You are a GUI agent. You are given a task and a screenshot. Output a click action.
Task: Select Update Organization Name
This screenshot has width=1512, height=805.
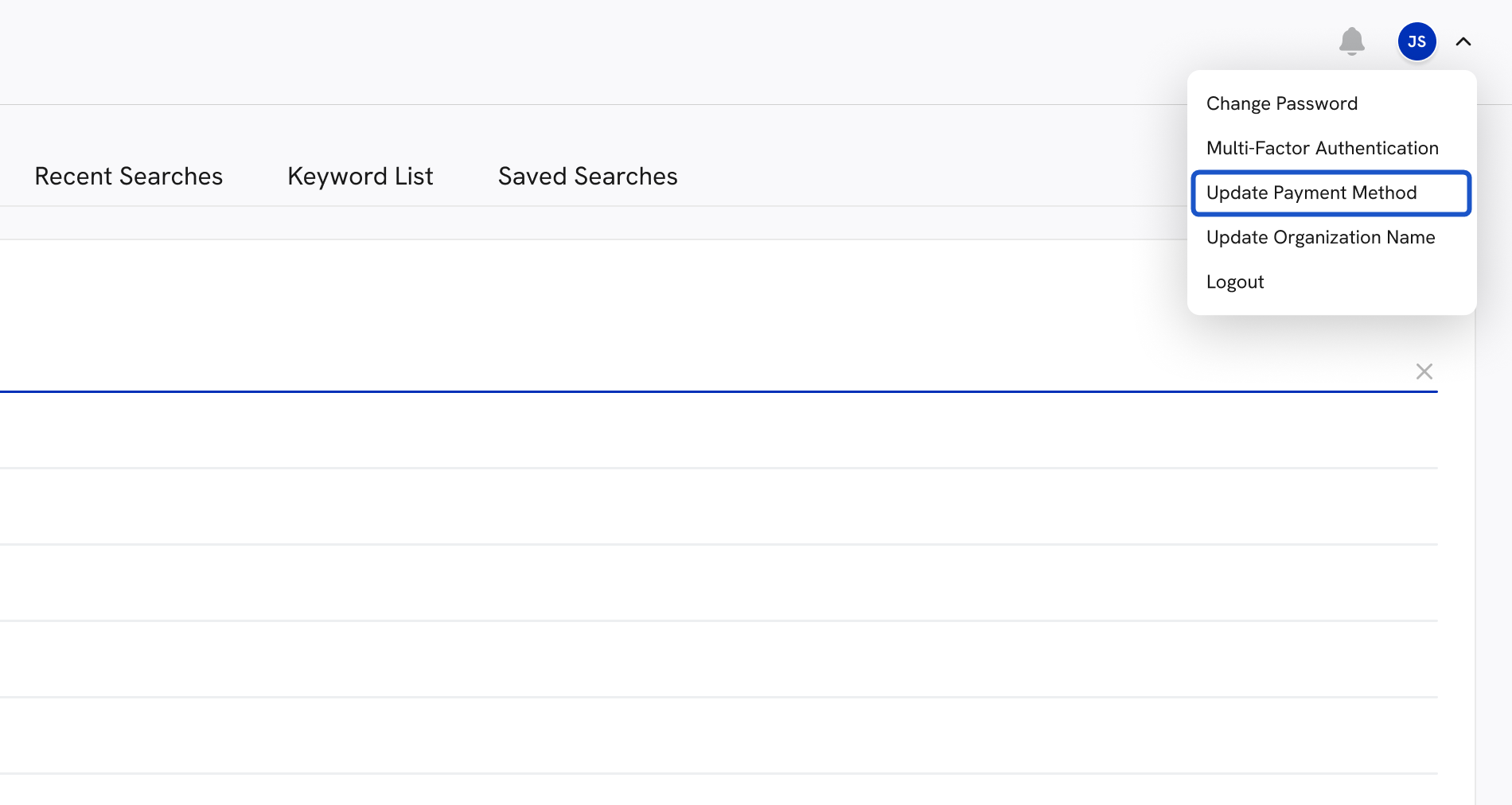click(1320, 237)
